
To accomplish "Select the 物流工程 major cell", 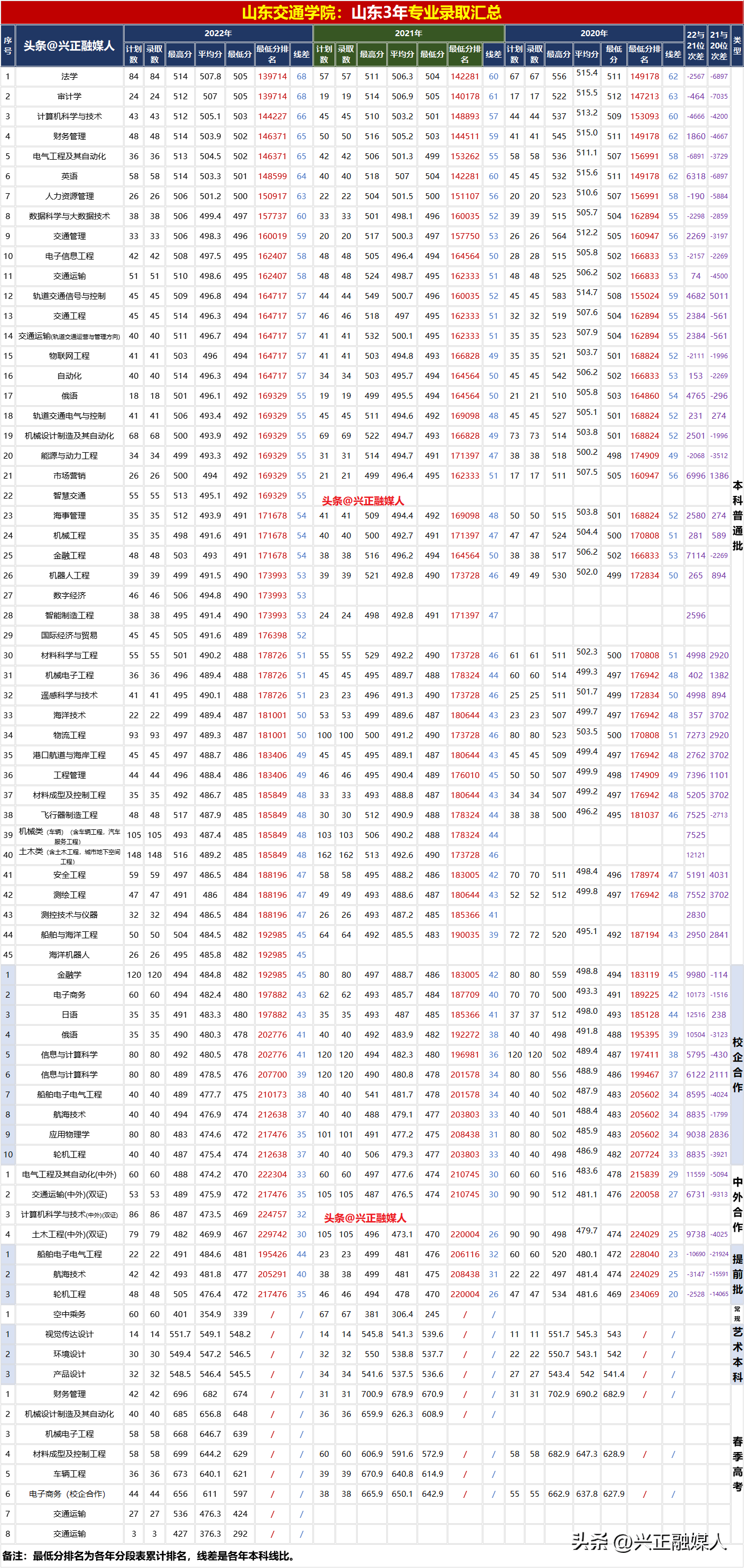I will point(70,736).
